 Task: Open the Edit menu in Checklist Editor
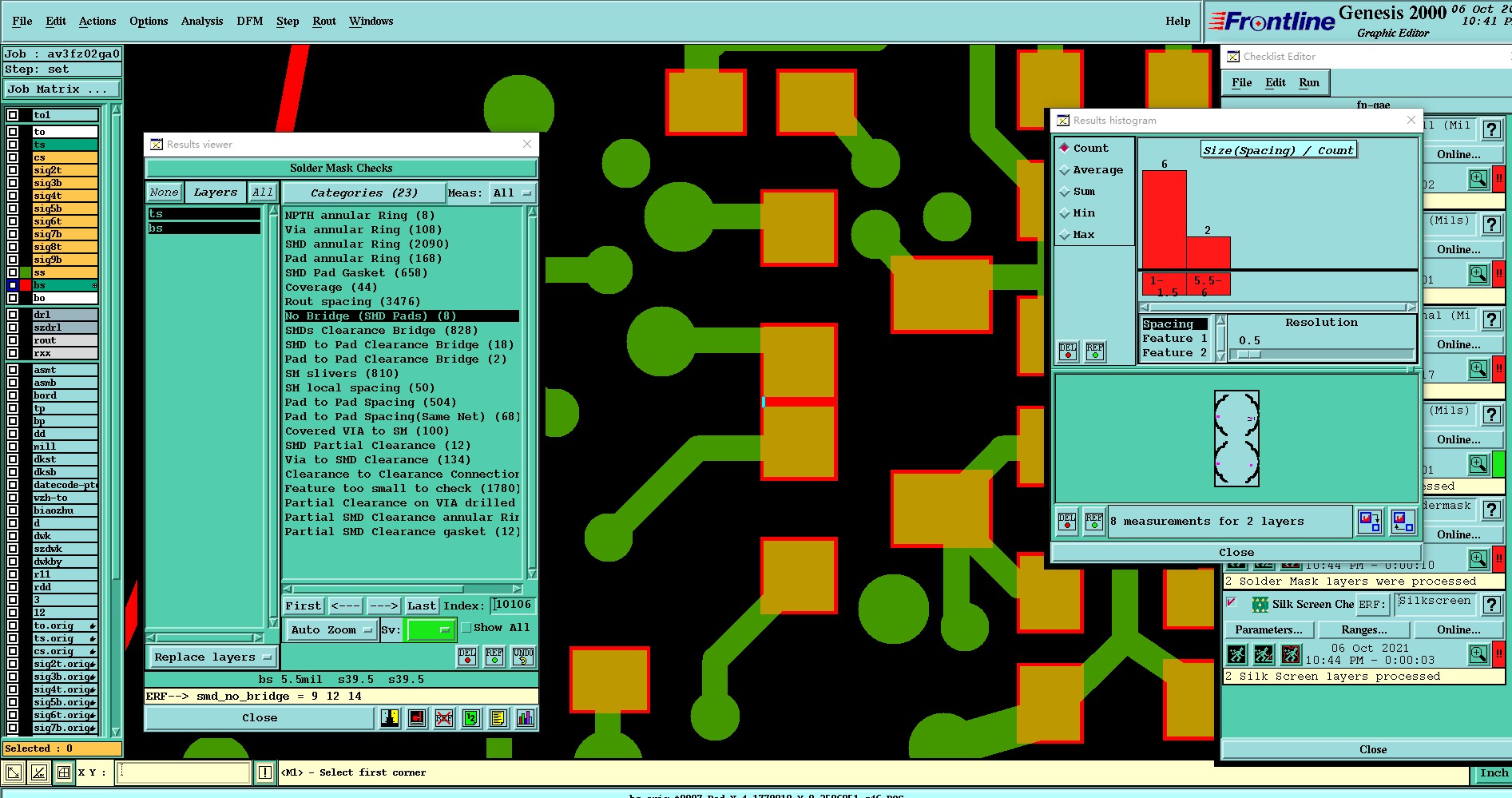pyautogui.click(x=1276, y=82)
